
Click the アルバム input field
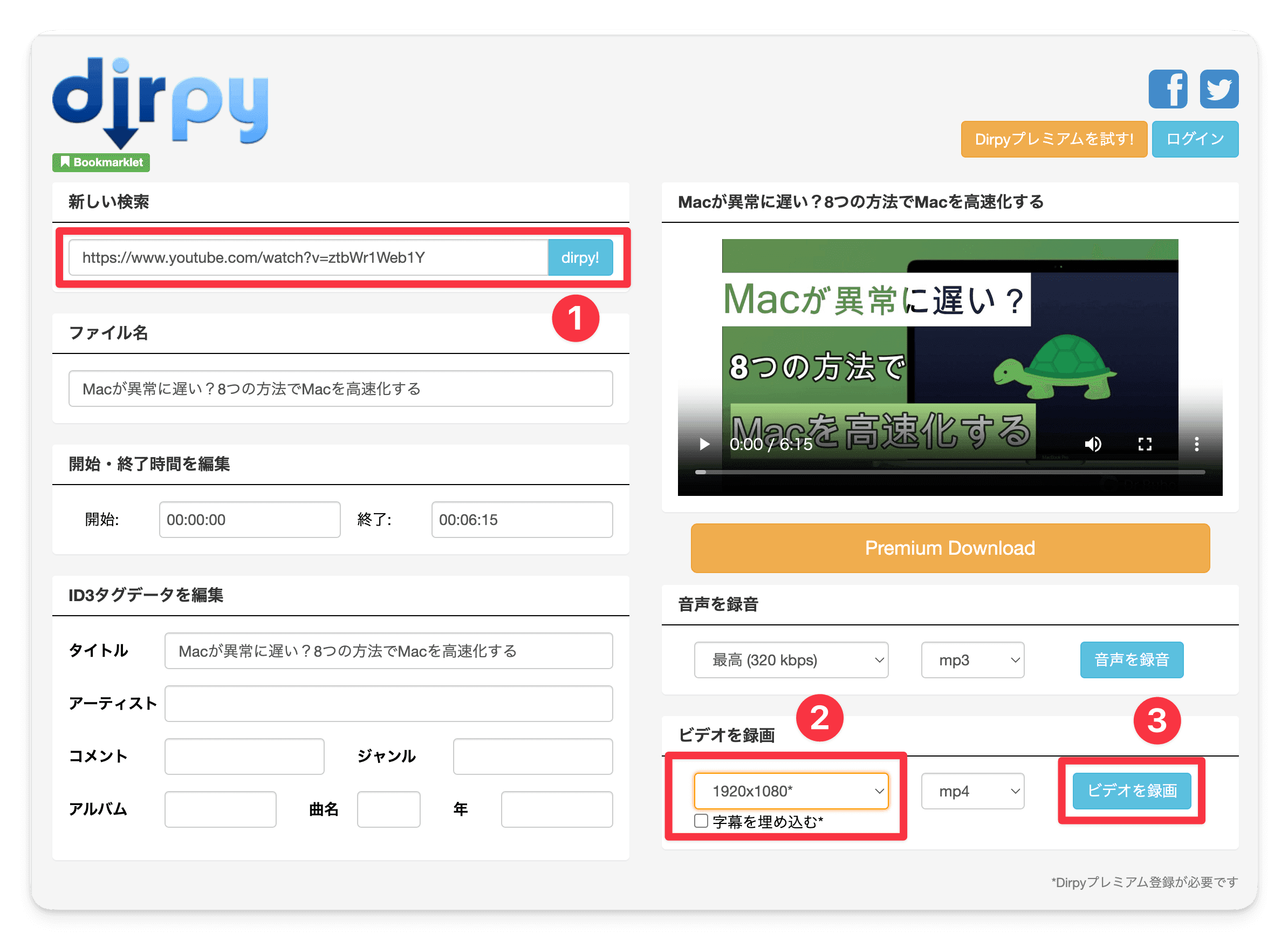tap(221, 808)
